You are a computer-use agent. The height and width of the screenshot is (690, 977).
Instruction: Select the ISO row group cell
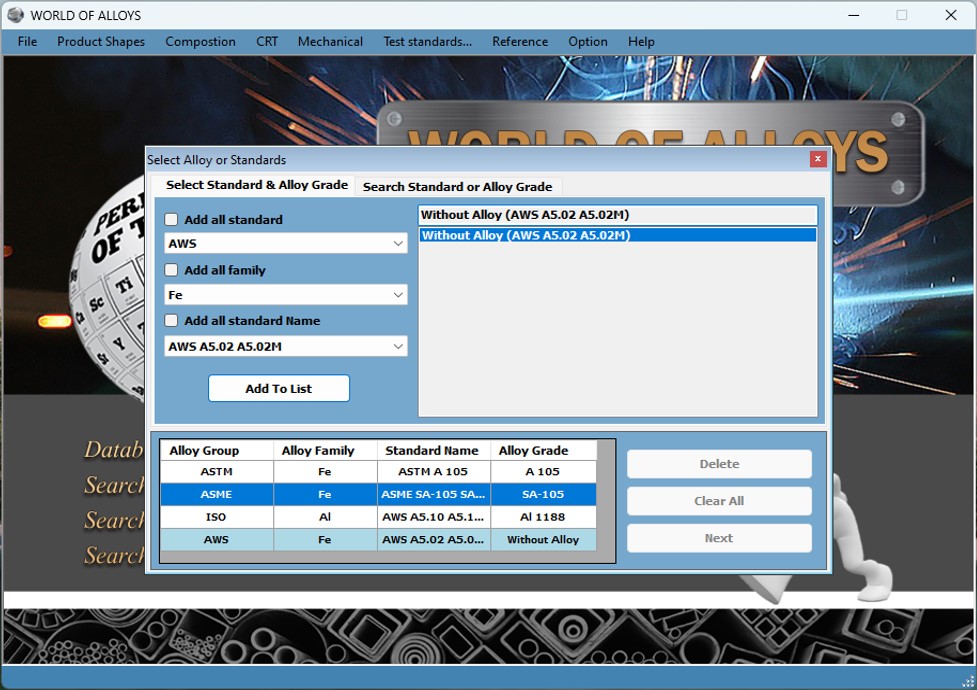pyautogui.click(x=217, y=517)
